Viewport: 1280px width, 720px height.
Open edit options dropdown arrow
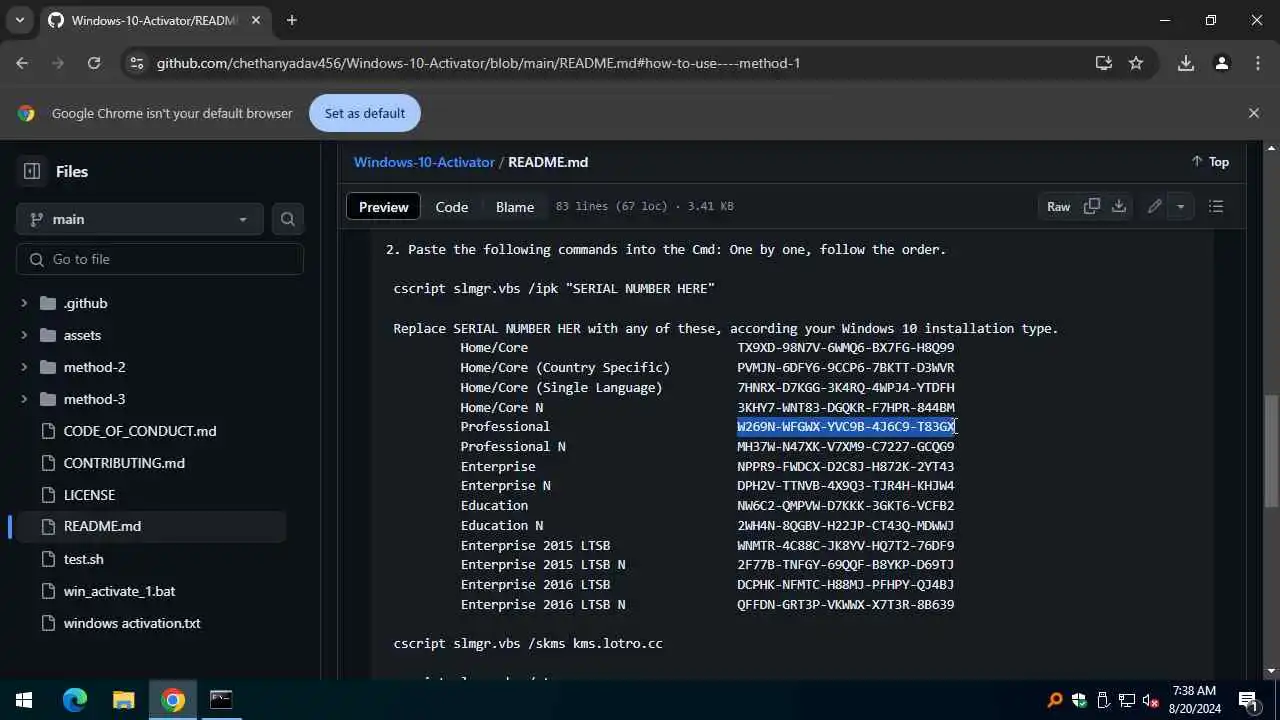[1181, 206]
